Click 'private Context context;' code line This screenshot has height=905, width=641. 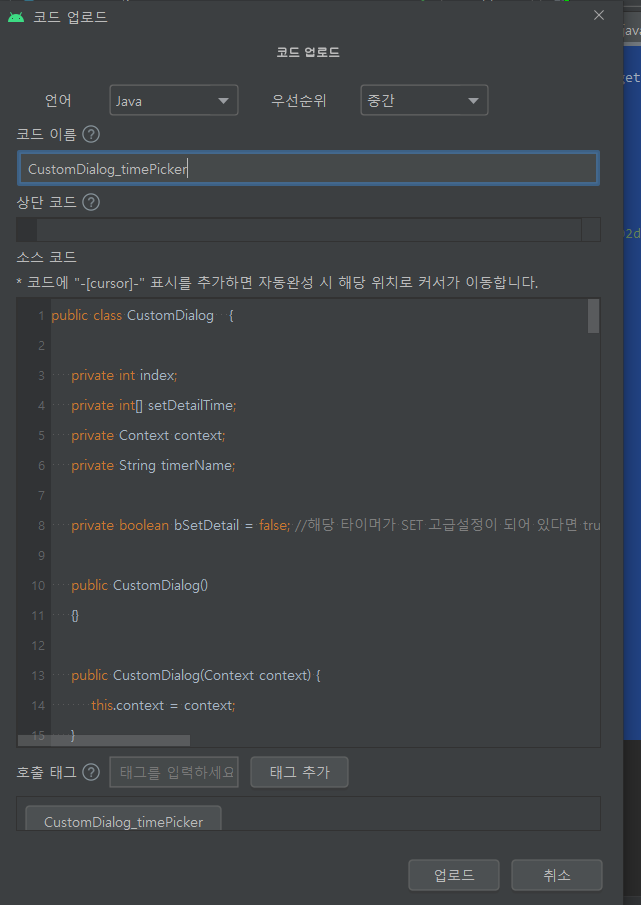click(x=148, y=435)
